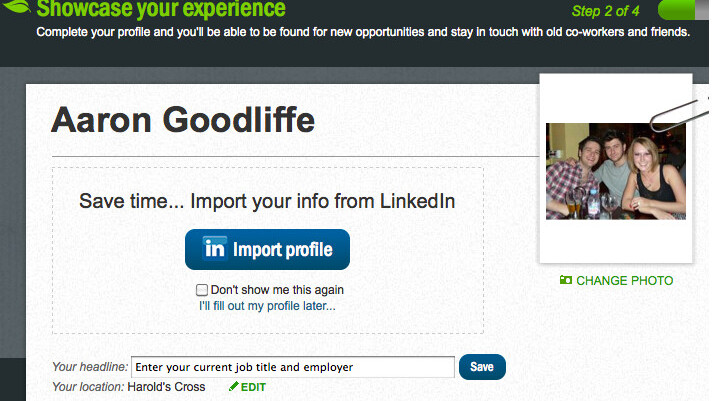Click the 'Your headline' label
Image resolution: width=712 pixels, height=401 pixels.
pos(89,367)
